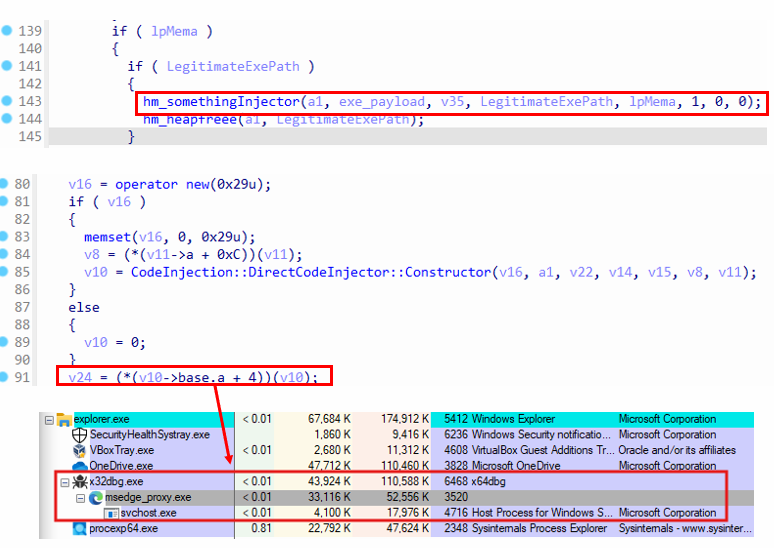Click PID 3520 cell of msedge_proxy
The height and width of the screenshot is (548, 774).
(455, 497)
